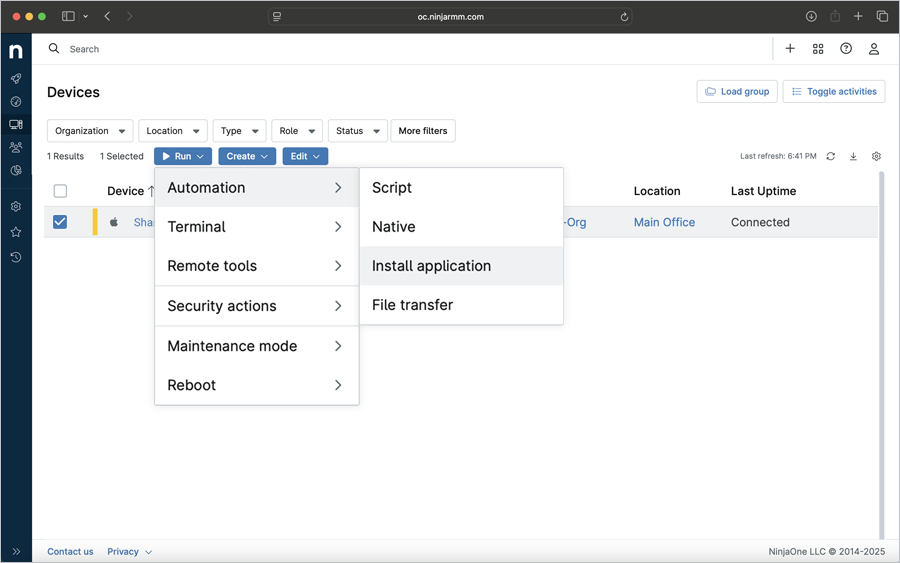The height and width of the screenshot is (563, 900).
Task: Click the Toggle activities button
Action: pyautogui.click(x=833, y=92)
